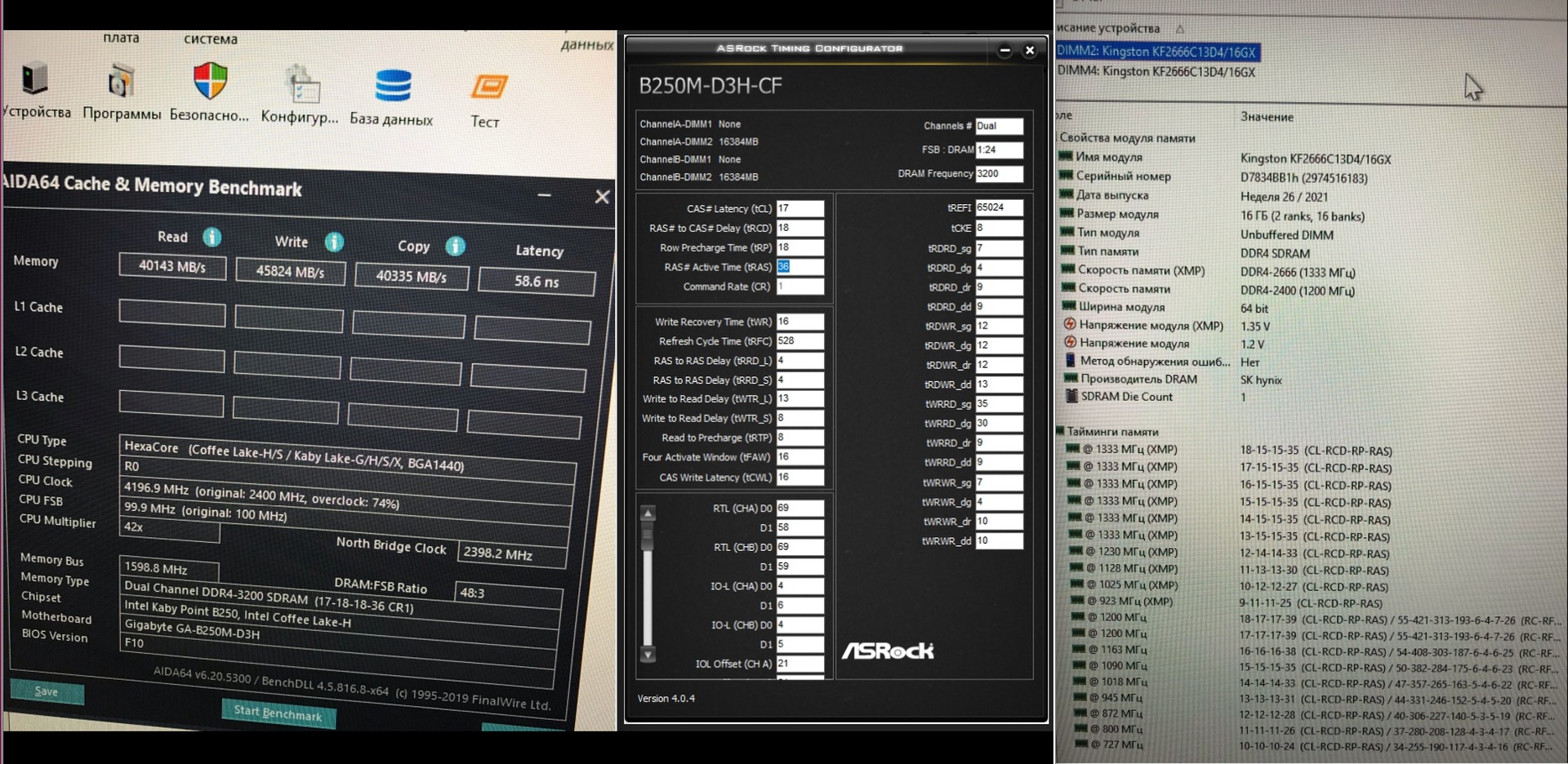The height and width of the screenshot is (764, 1568).
Task: Click the info icon beside Copy
Action: pyautogui.click(x=456, y=246)
